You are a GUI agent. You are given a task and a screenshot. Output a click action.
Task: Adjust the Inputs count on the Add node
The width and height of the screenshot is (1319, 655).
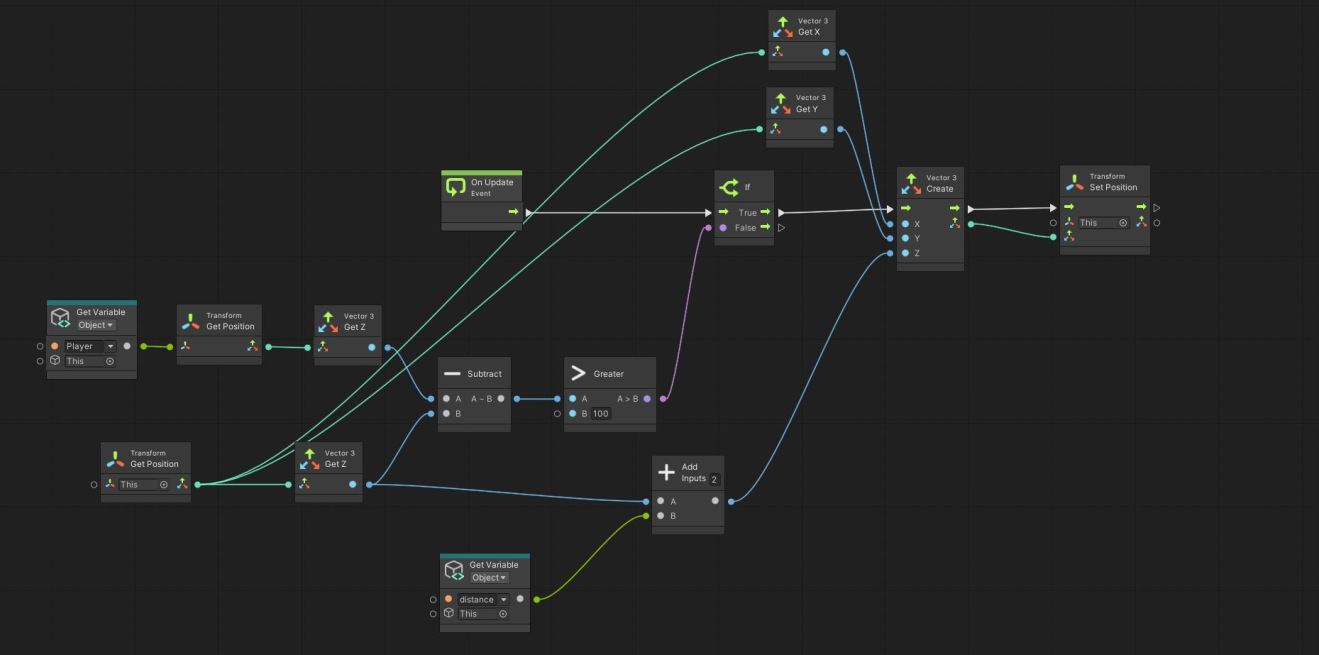(714, 480)
